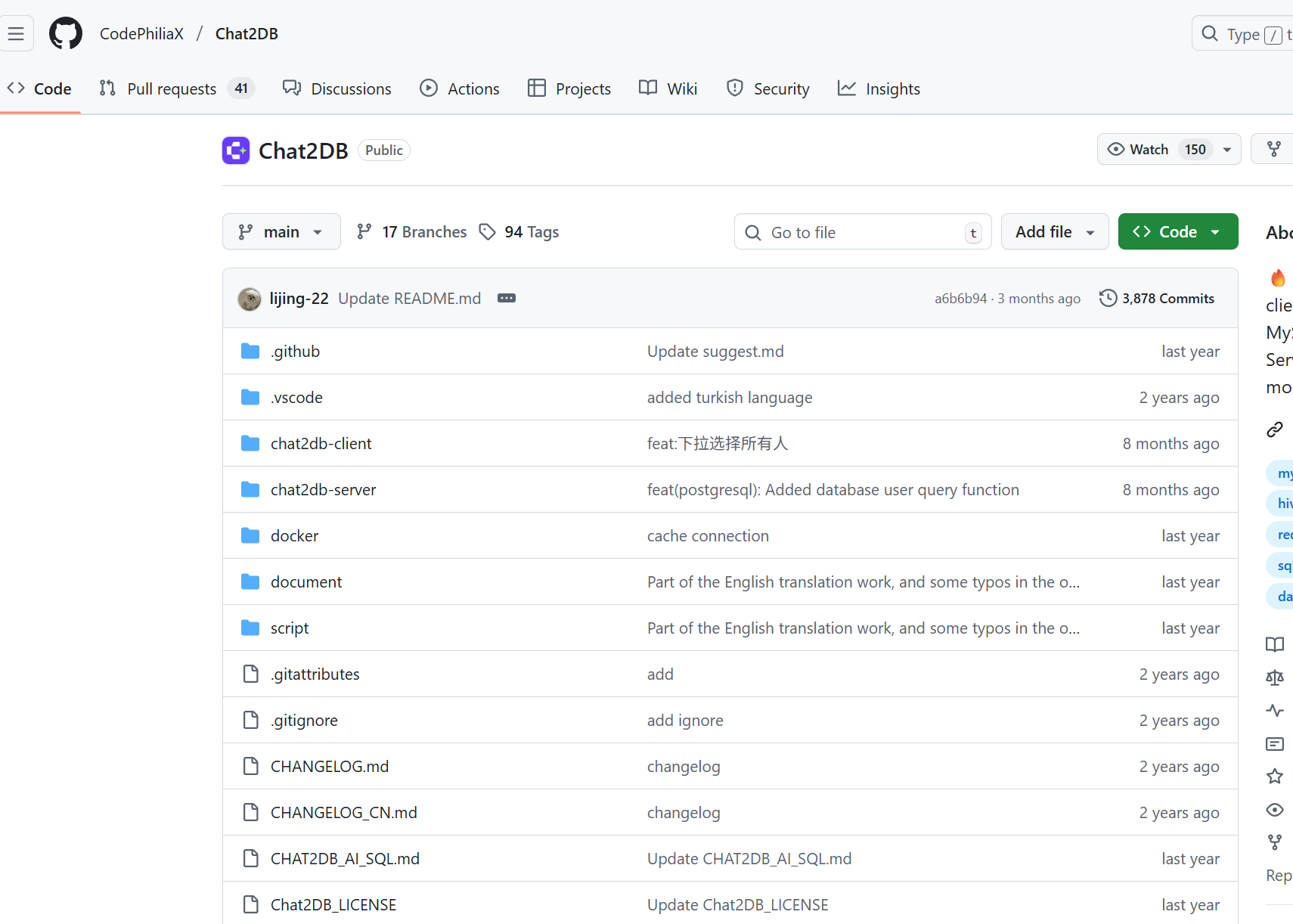View 17 Branches link
1293x924 pixels.
(x=412, y=231)
